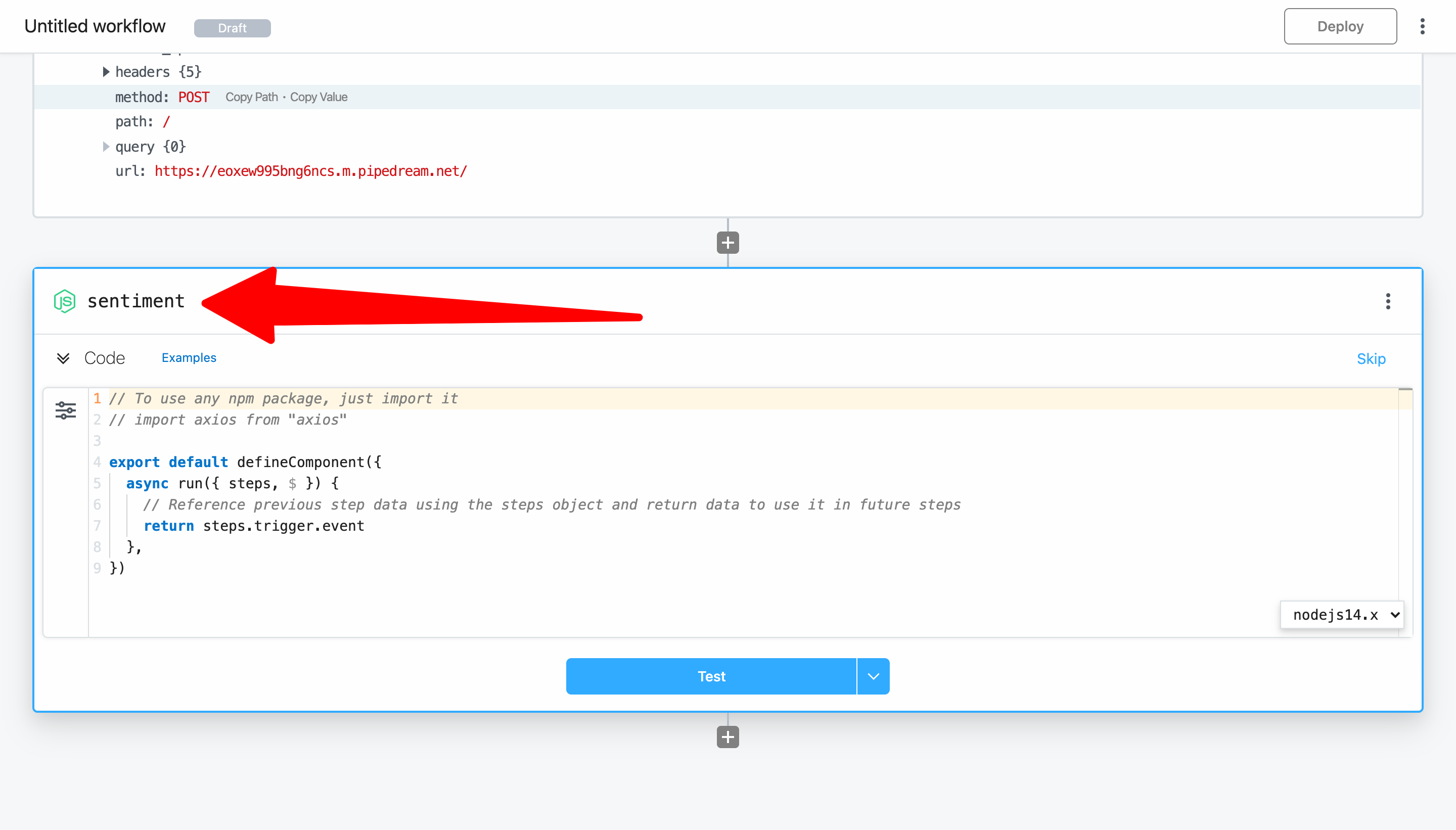The height and width of the screenshot is (830, 1456).
Task: Click the Deploy button
Action: (1340, 26)
